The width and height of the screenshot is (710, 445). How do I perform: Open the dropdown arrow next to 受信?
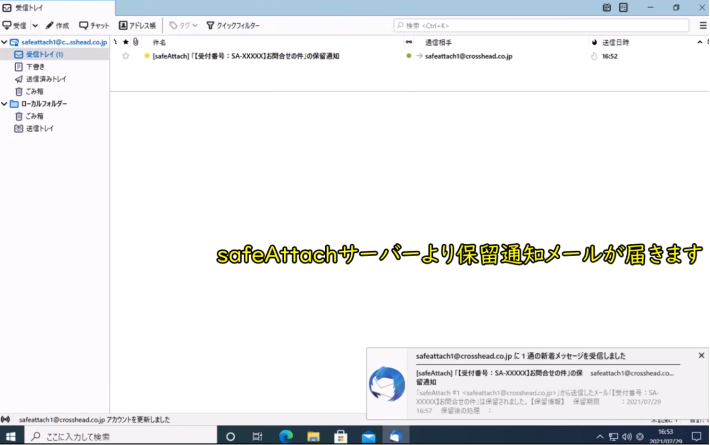point(35,25)
